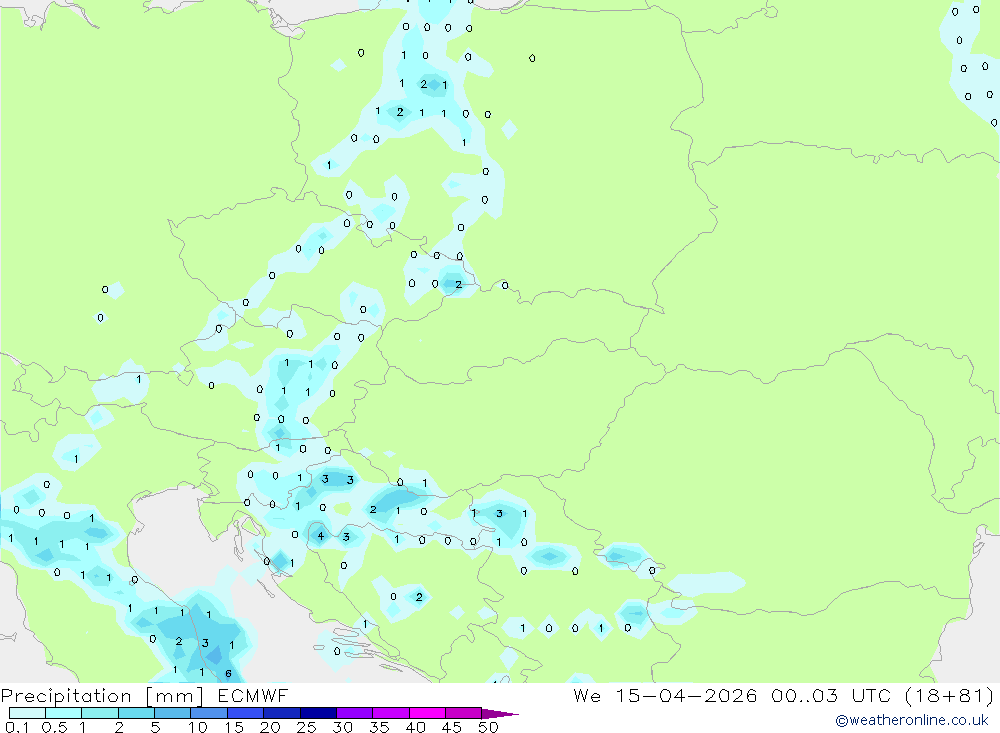The width and height of the screenshot is (1000, 733).
Task: Select the 20–25 mm dark navy legend swatch
Action: point(281,713)
